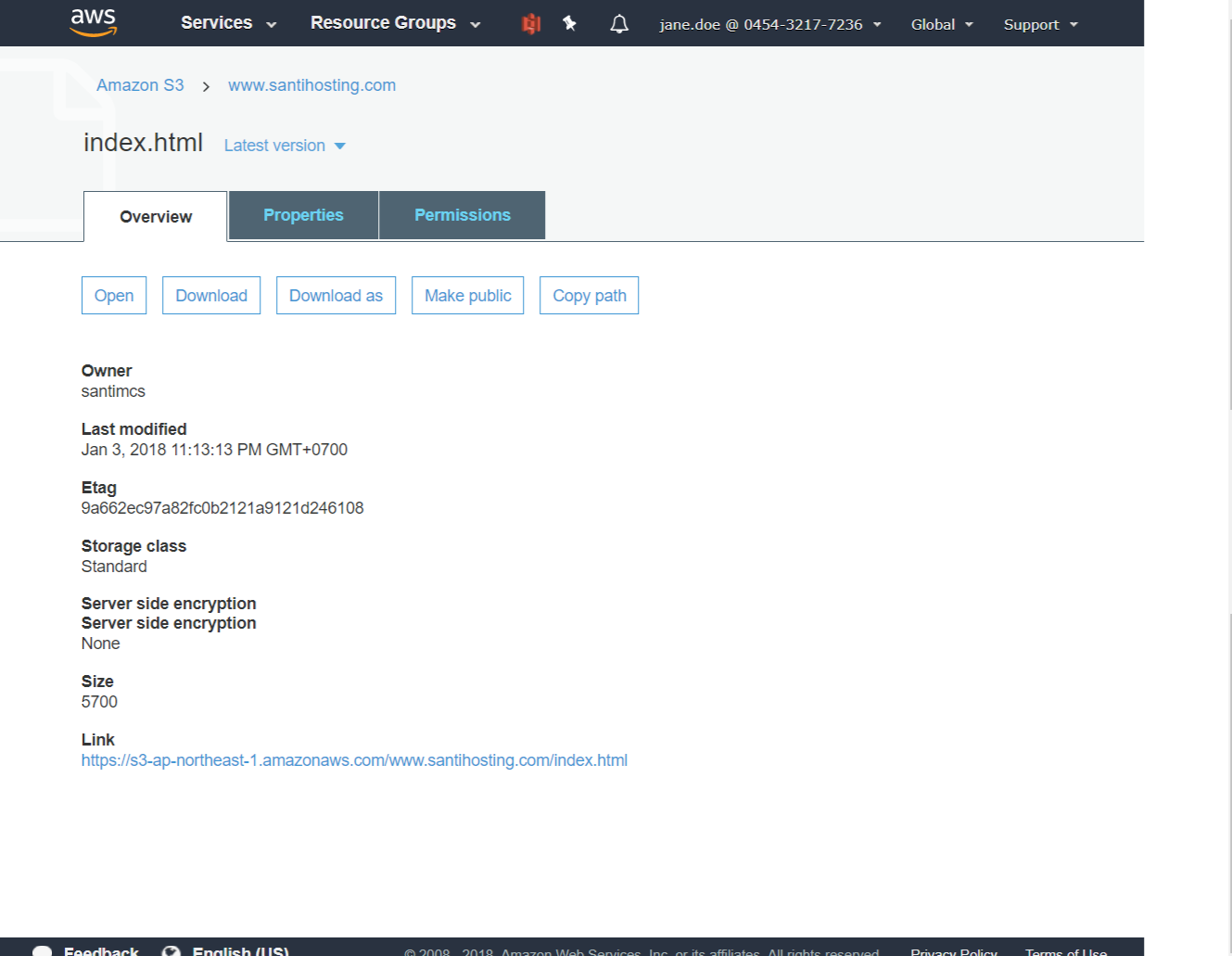Click the Make public button
Viewport: 1232px width, 956px height.
(x=468, y=296)
